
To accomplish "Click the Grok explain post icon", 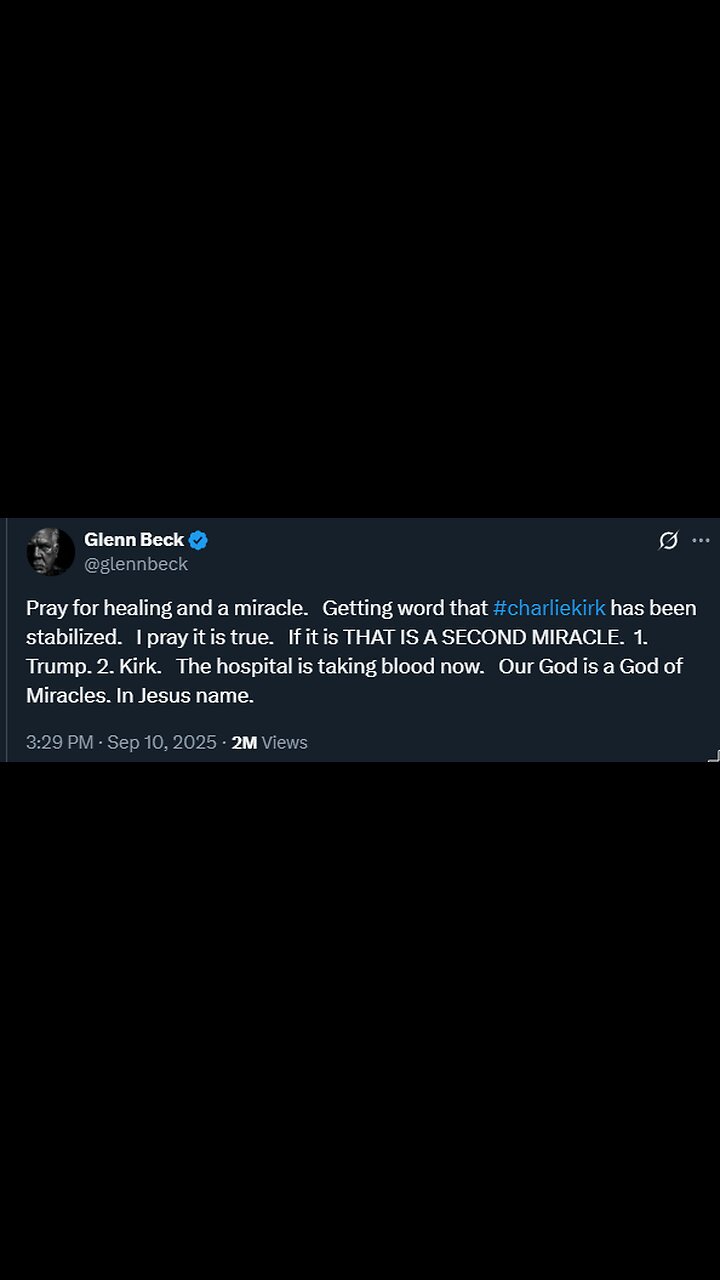I will point(668,541).
